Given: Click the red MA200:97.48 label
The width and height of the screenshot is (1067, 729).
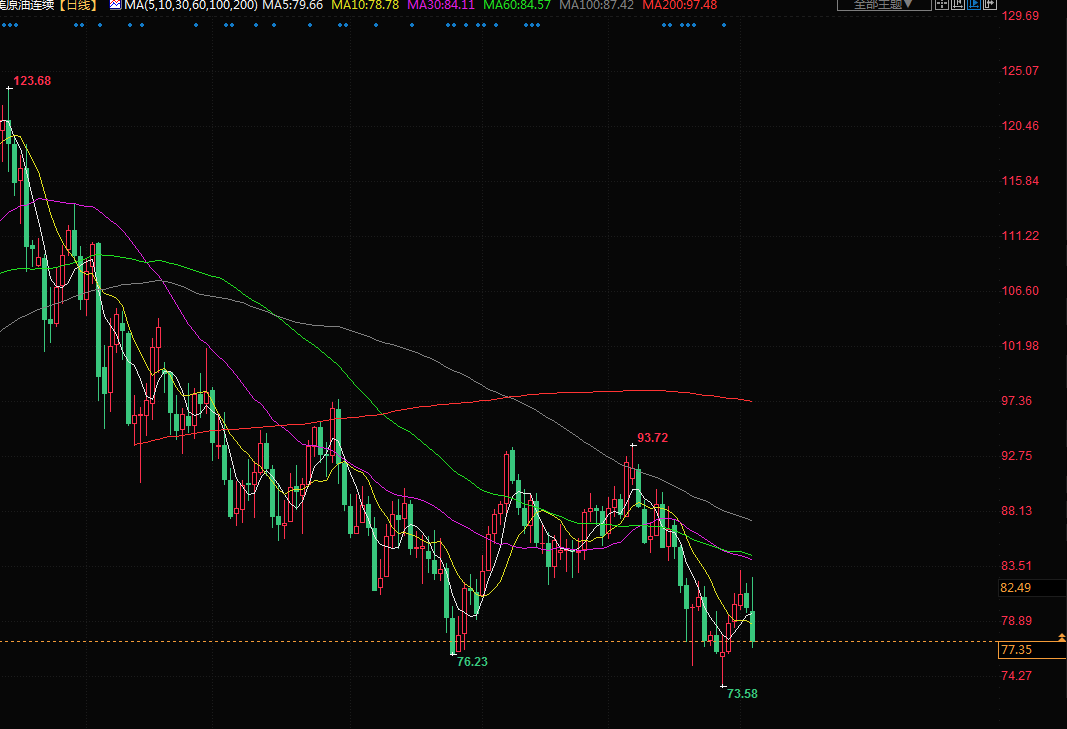Looking at the screenshot, I should [680, 6].
